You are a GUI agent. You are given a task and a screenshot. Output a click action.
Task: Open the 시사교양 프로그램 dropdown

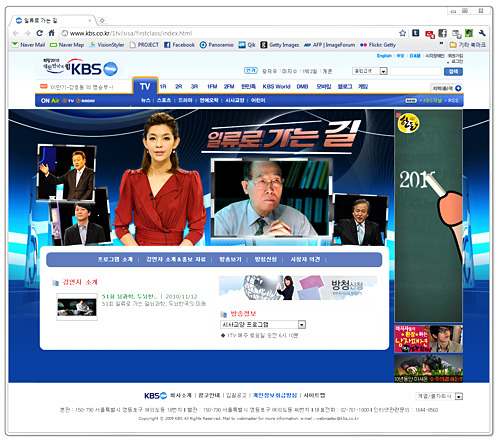[x=263, y=324]
